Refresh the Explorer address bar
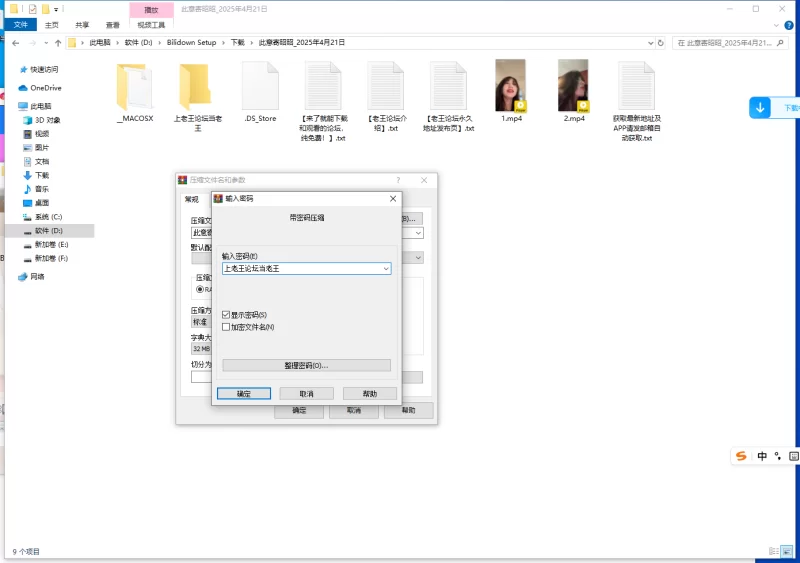The height and width of the screenshot is (563, 800). [x=661, y=43]
